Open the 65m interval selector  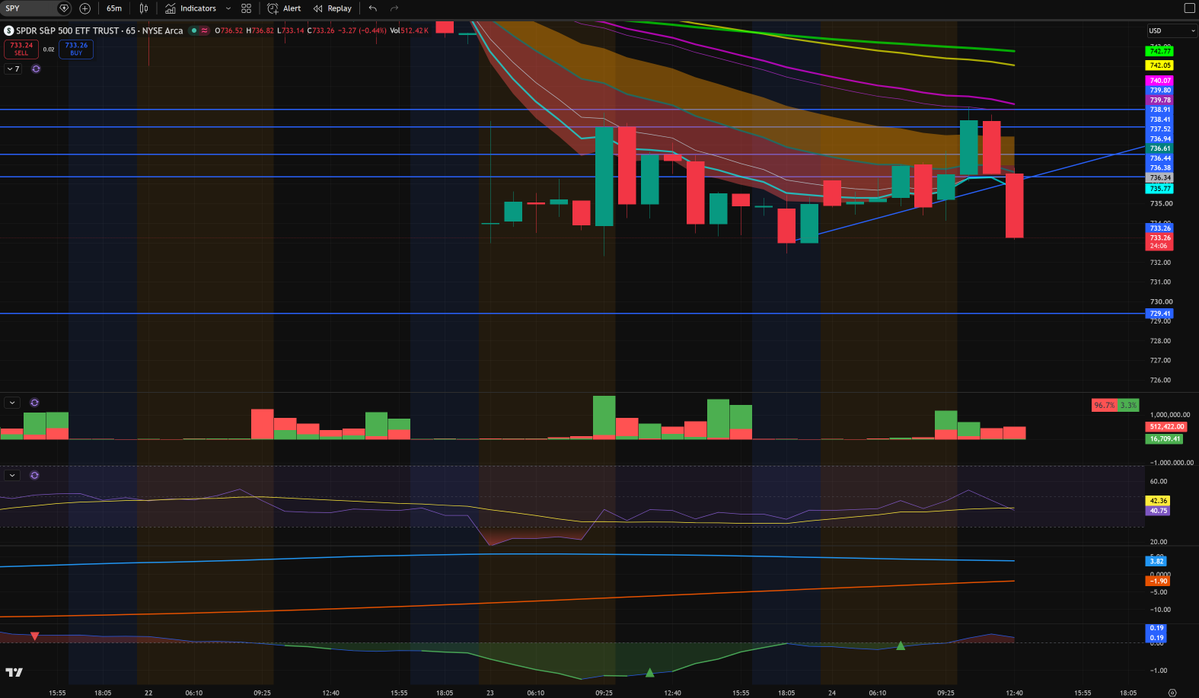point(114,8)
